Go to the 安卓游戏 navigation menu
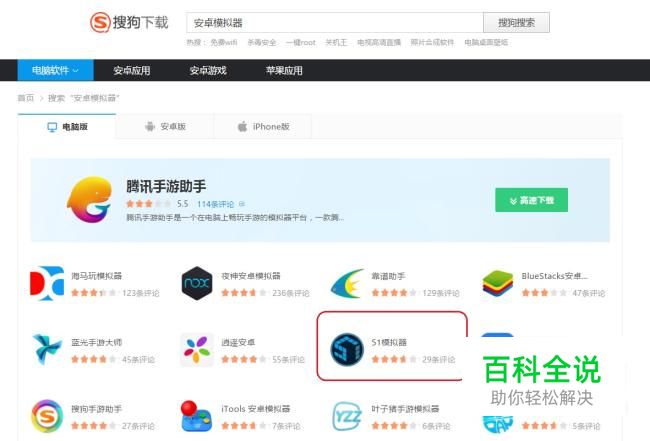The image size is (650, 441). (x=208, y=70)
